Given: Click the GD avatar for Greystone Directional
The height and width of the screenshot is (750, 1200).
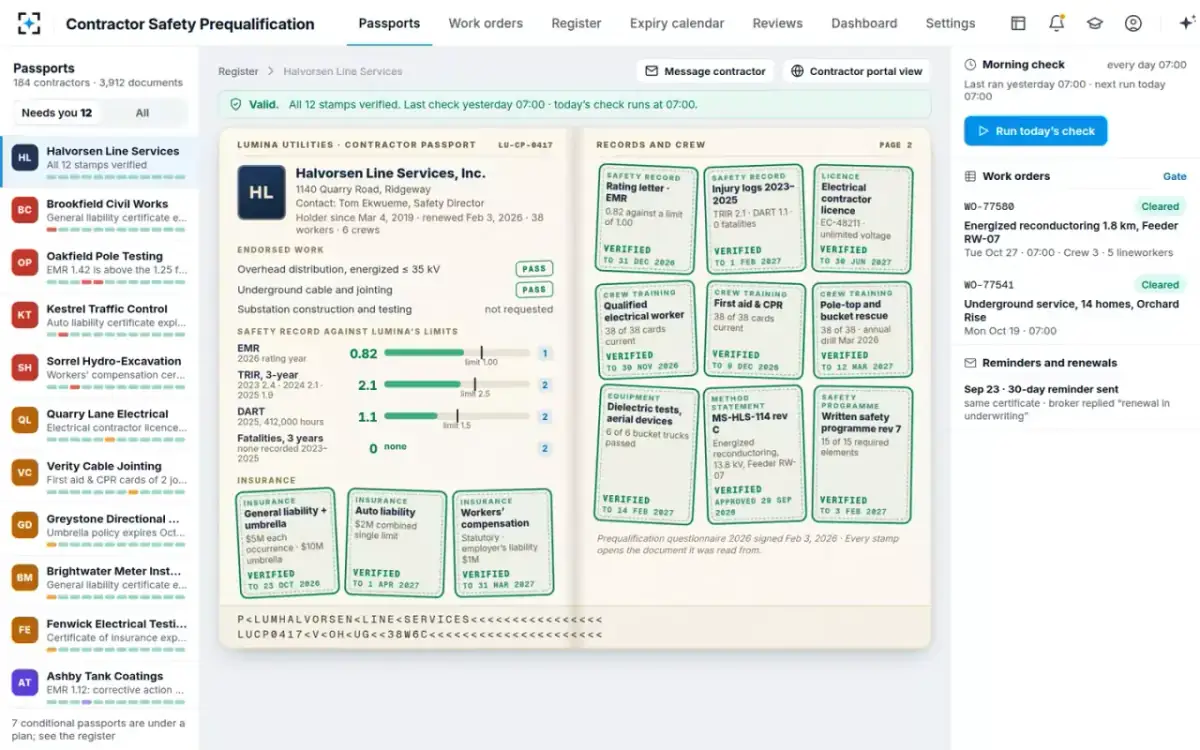Looking at the screenshot, I should click(x=25, y=525).
